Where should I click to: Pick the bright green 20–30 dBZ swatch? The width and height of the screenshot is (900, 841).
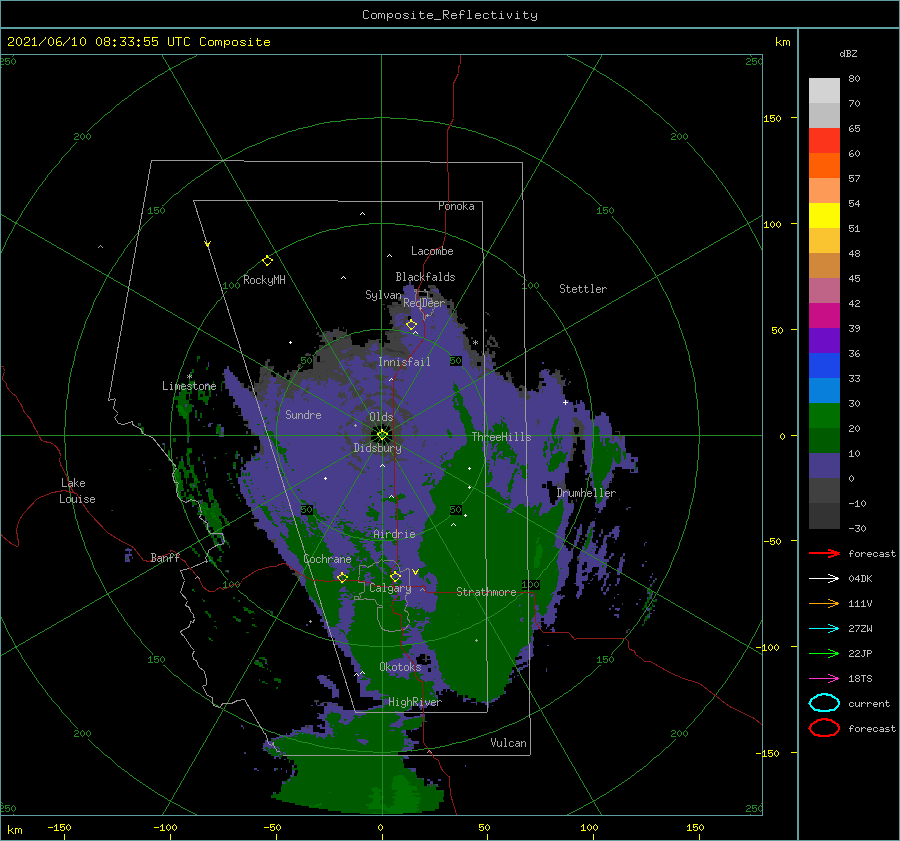point(824,416)
